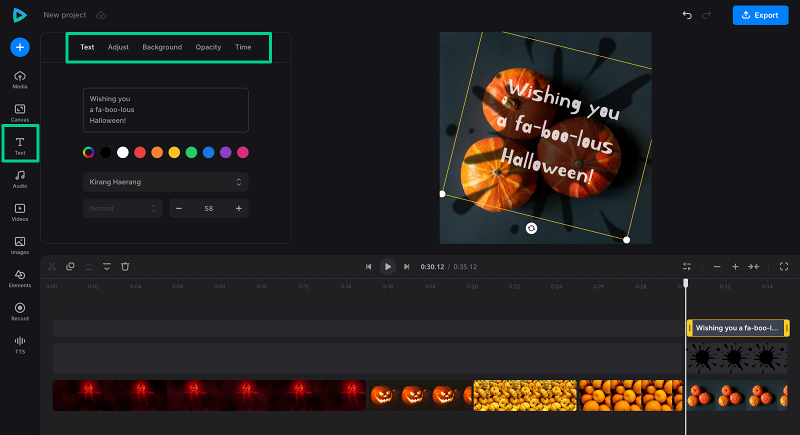The height and width of the screenshot is (435, 800).
Task: Open the TTS text-to-speech tool
Action: [20, 344]
